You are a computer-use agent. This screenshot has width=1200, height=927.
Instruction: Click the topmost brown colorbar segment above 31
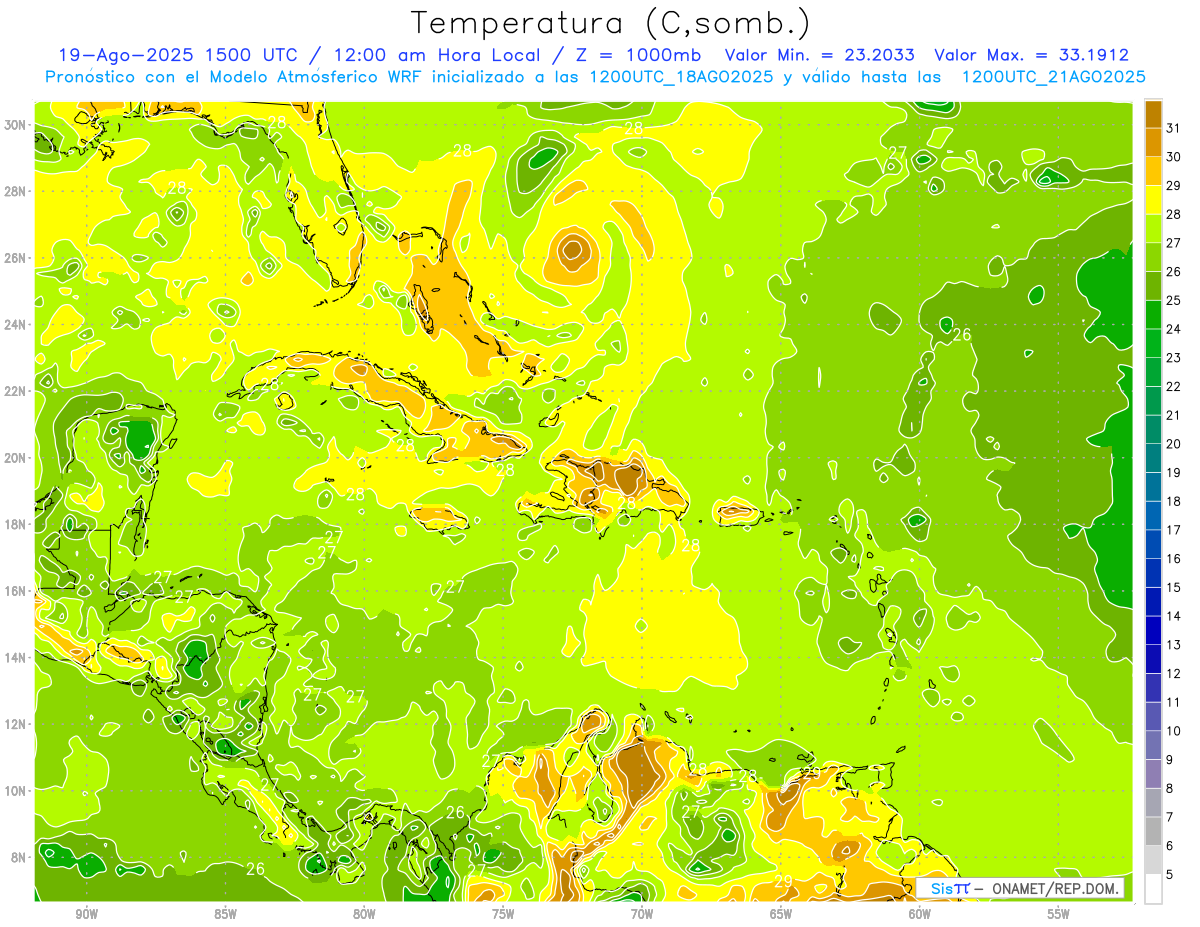pyautogui.click(x=1153, y=114)
